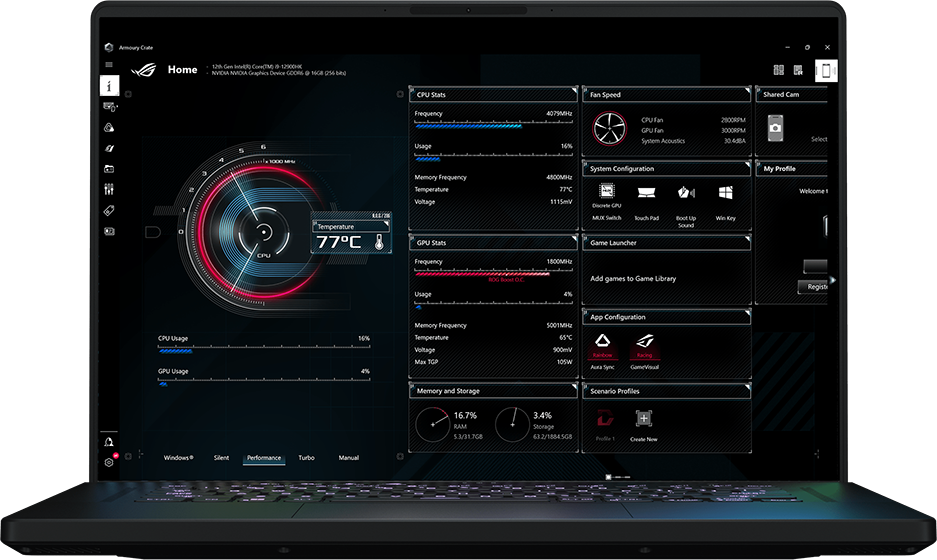937x560 pixels.
Task: Open the Device section from the sidebar
Action: click(109, 107)
